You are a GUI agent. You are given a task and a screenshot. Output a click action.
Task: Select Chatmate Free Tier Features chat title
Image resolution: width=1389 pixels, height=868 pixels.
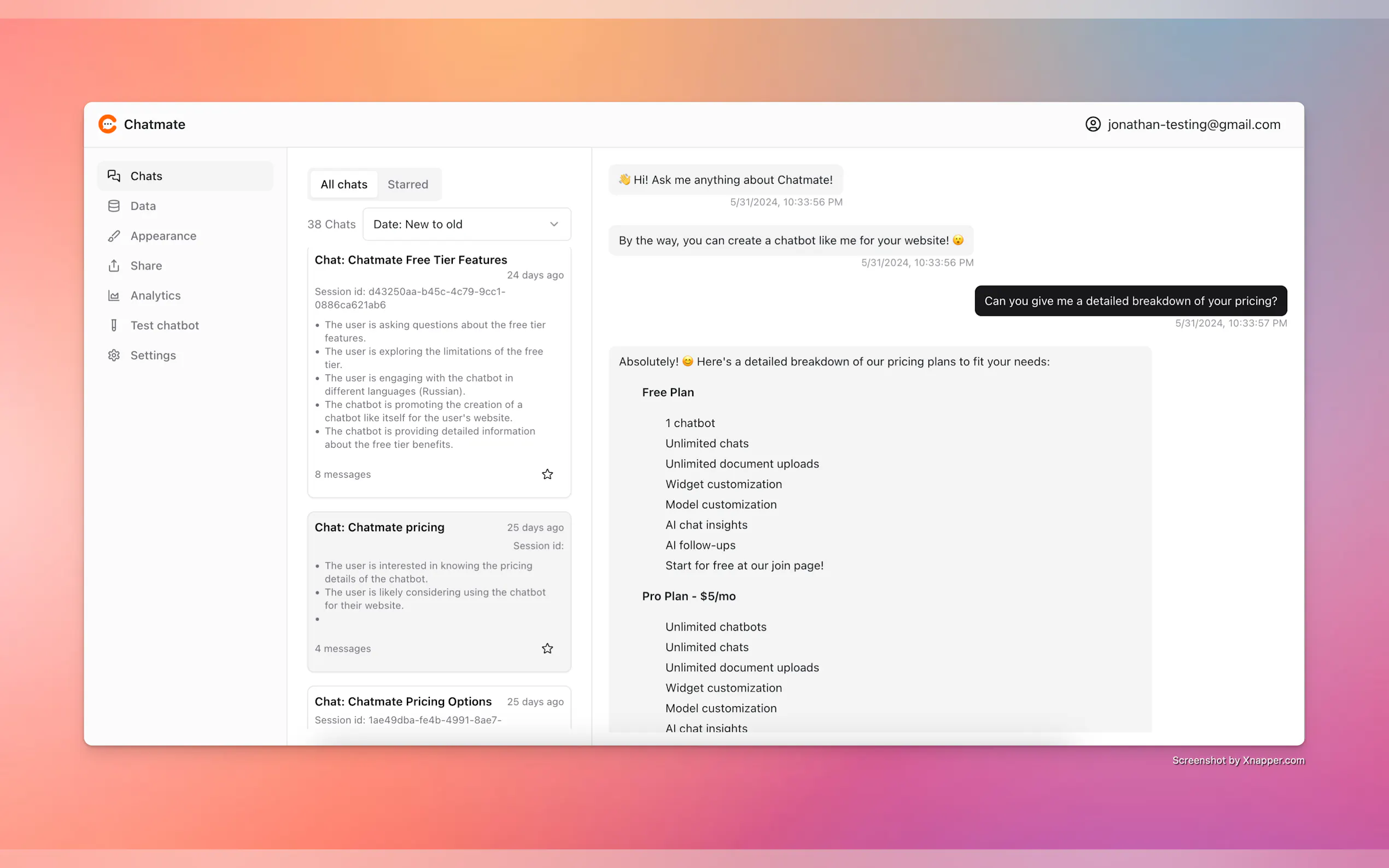pyautogui.click(x=411, y=260)
